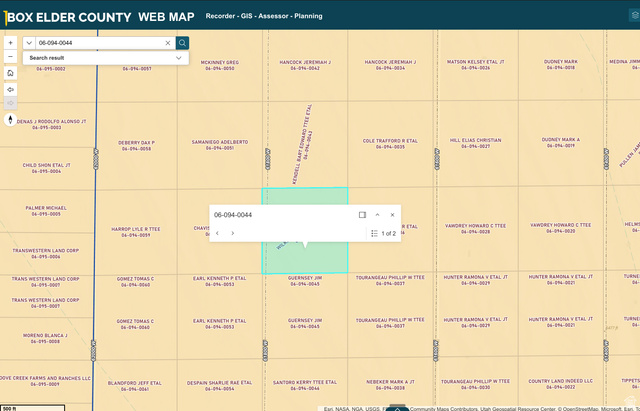Zoom out with the minus button

[11, 56]
